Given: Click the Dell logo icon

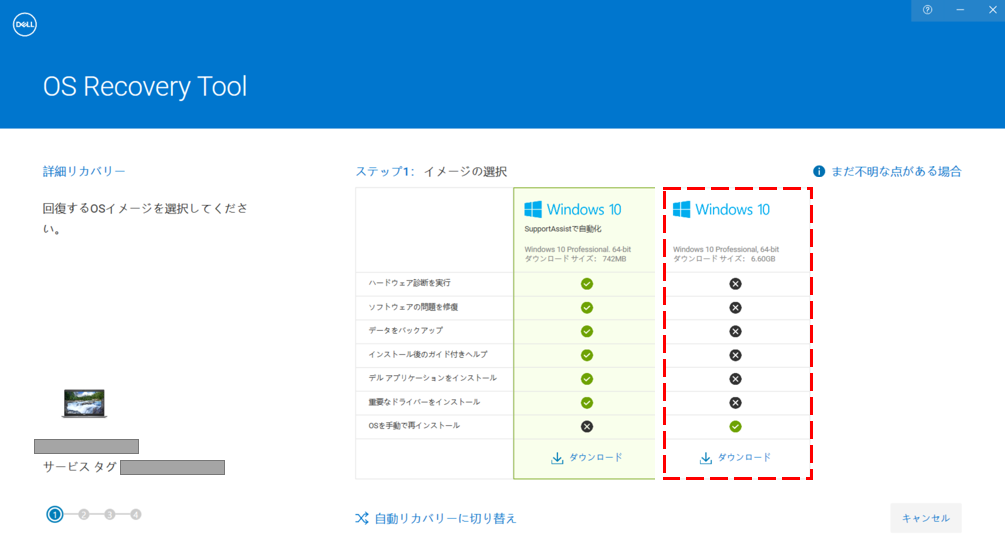Looking at the screenshot, I should click(x=24, y=24).
